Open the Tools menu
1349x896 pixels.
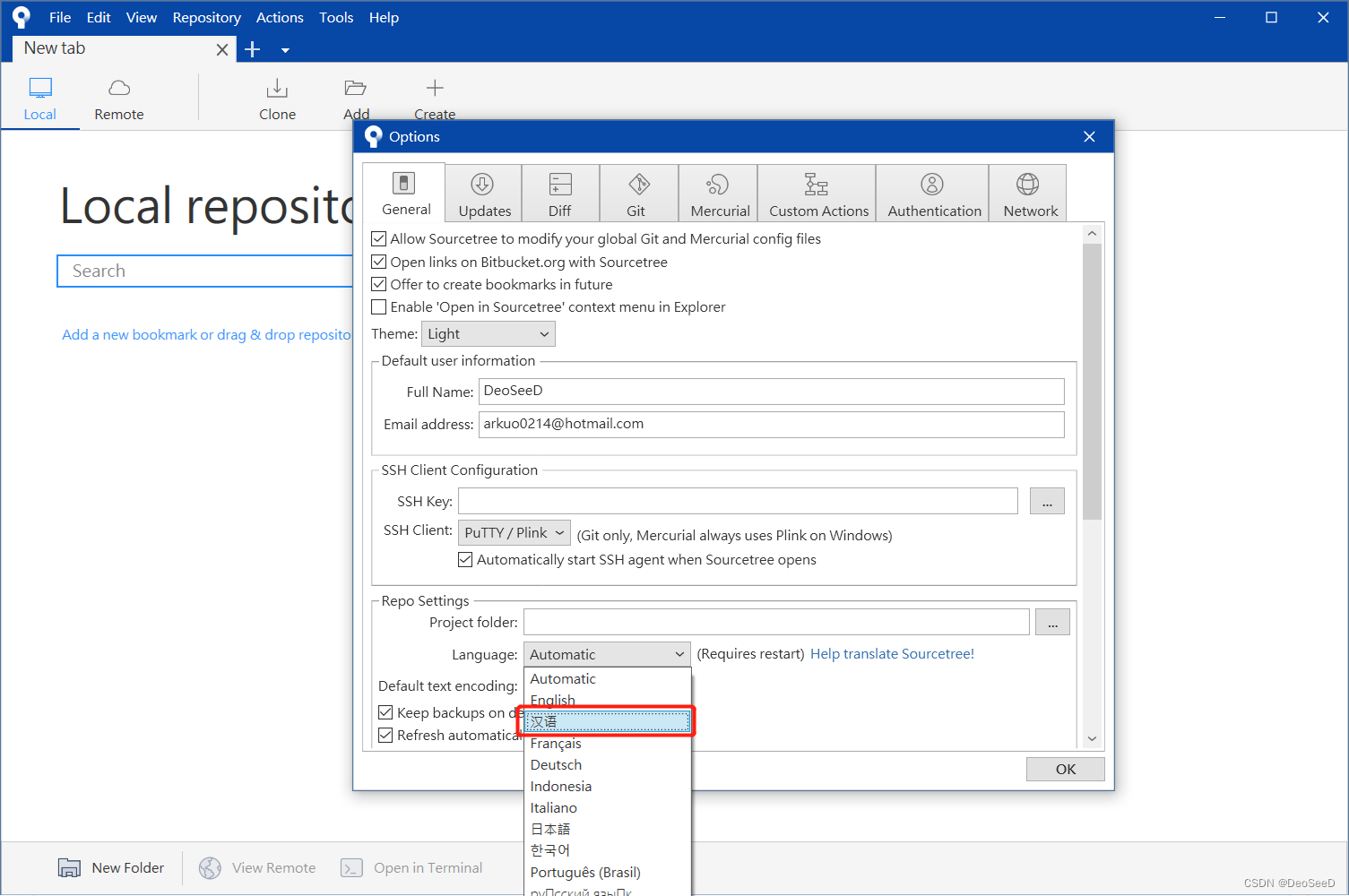336,17
